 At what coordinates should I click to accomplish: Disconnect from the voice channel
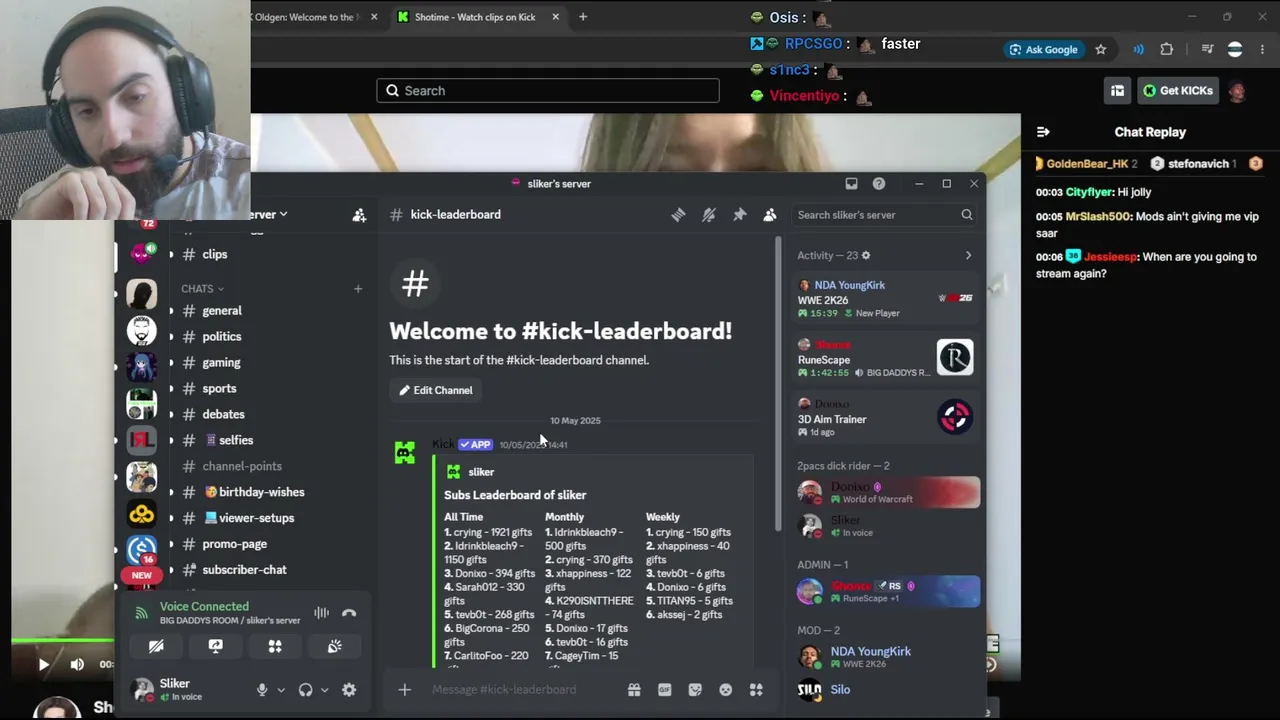click(349, 613)
